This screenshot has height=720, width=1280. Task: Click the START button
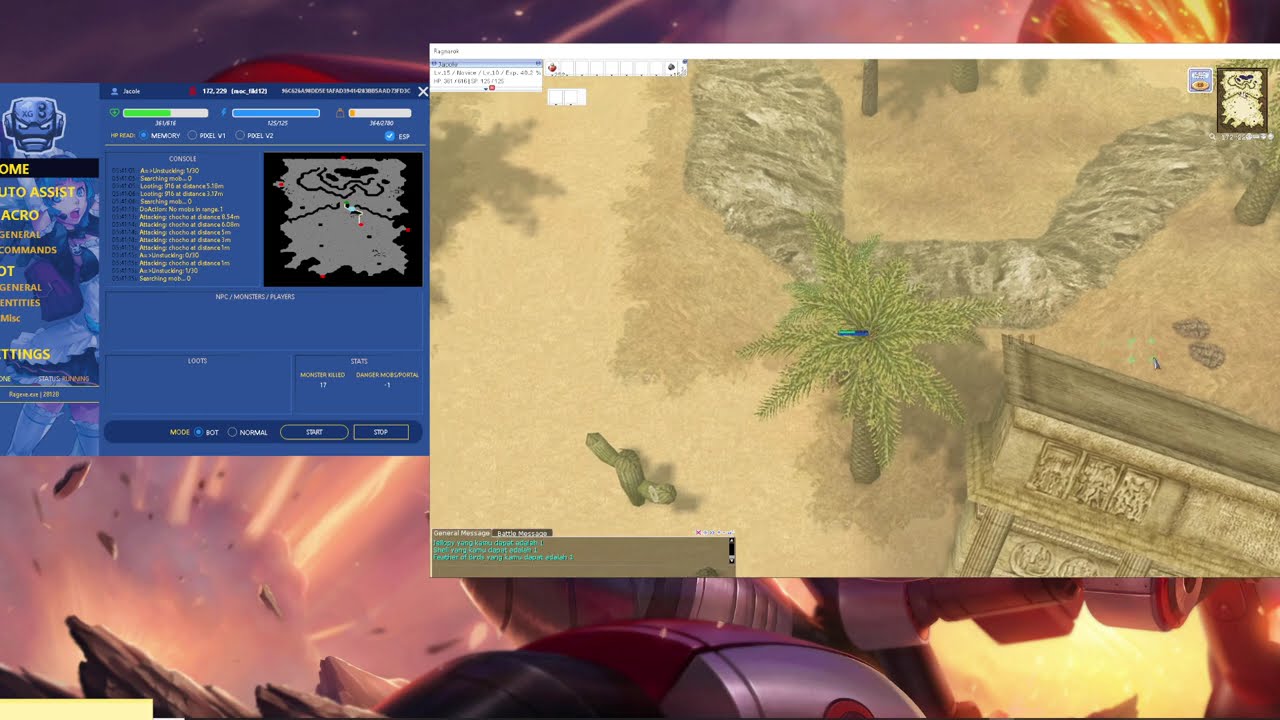point(314,432)
